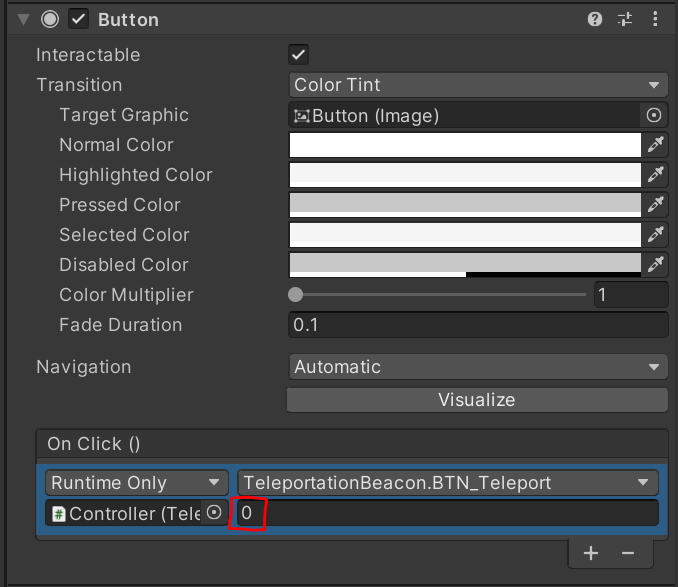Click the Normal Color eyedropper
Viewport: 678px width, 587px height.
[x=655, y=145]
